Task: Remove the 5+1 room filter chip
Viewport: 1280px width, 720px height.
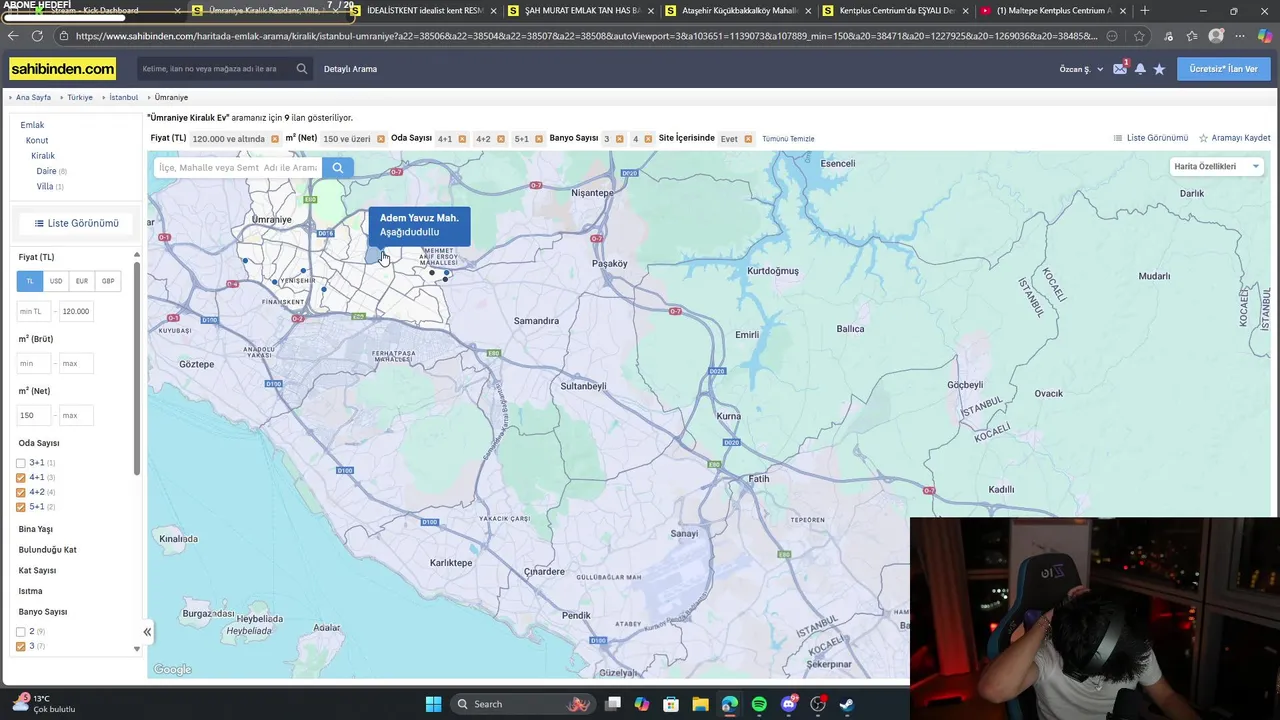Action: point(539,139)
